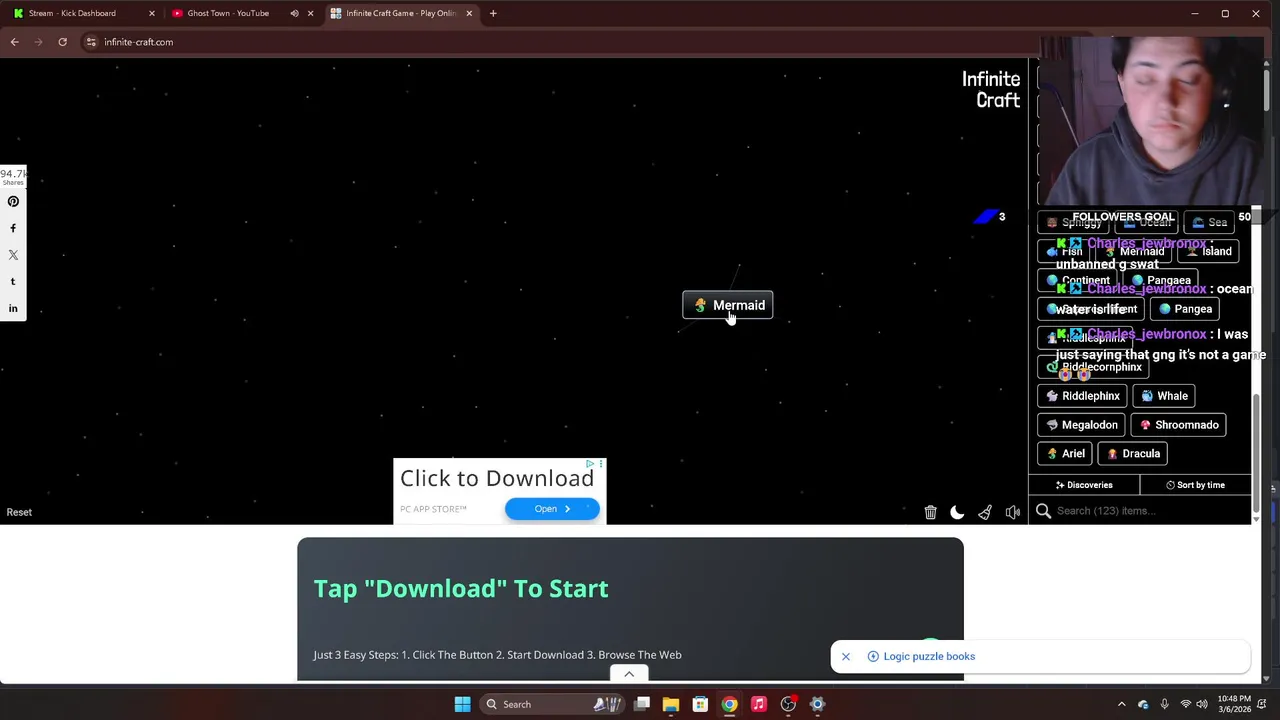Open Microsoft Store from taskbar
The image size is (1280, 720).
click(x=700, y=704)
